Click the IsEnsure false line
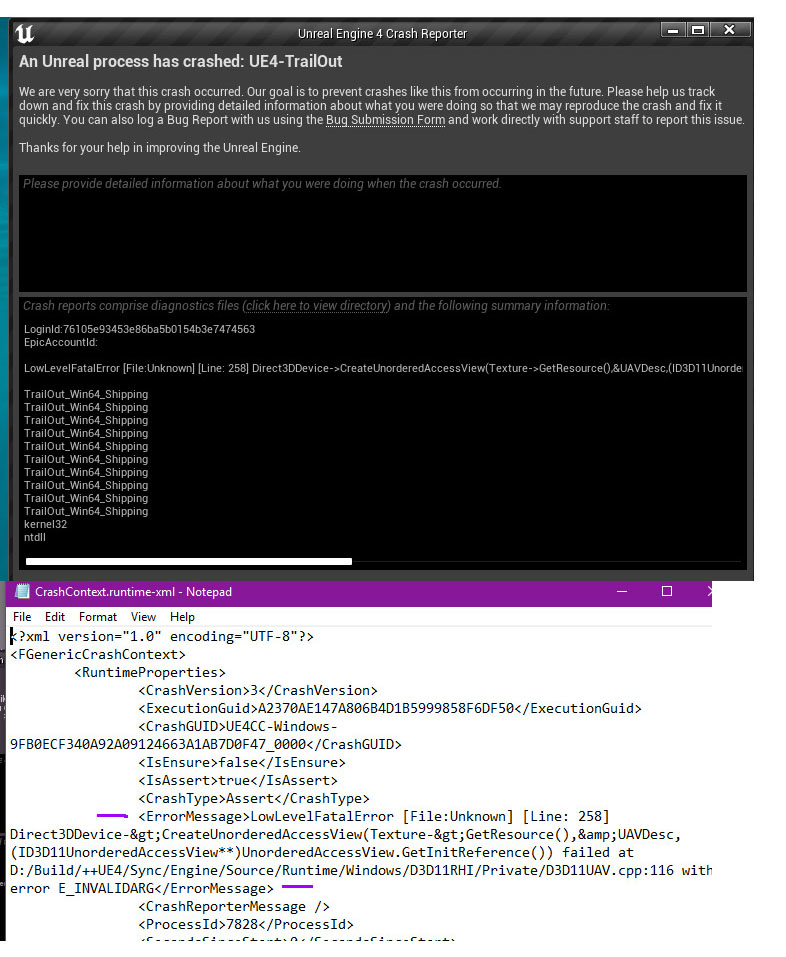The width and height of the screenshot is (786, 957). point(242,763)
